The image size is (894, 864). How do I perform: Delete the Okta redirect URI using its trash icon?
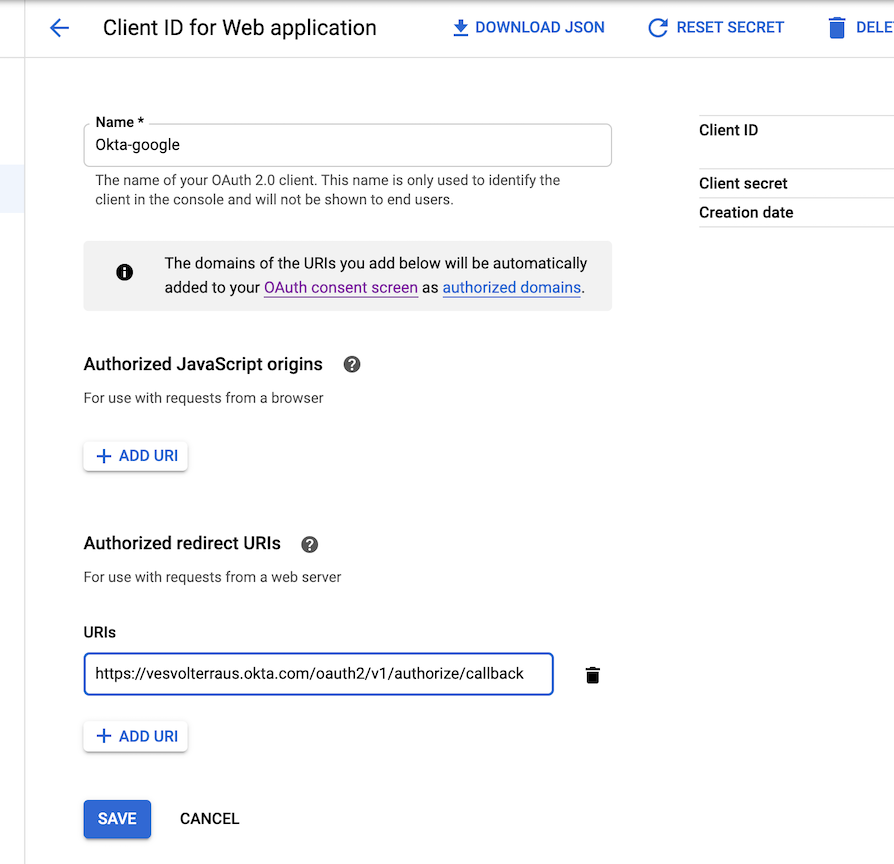tap(592, 675)
